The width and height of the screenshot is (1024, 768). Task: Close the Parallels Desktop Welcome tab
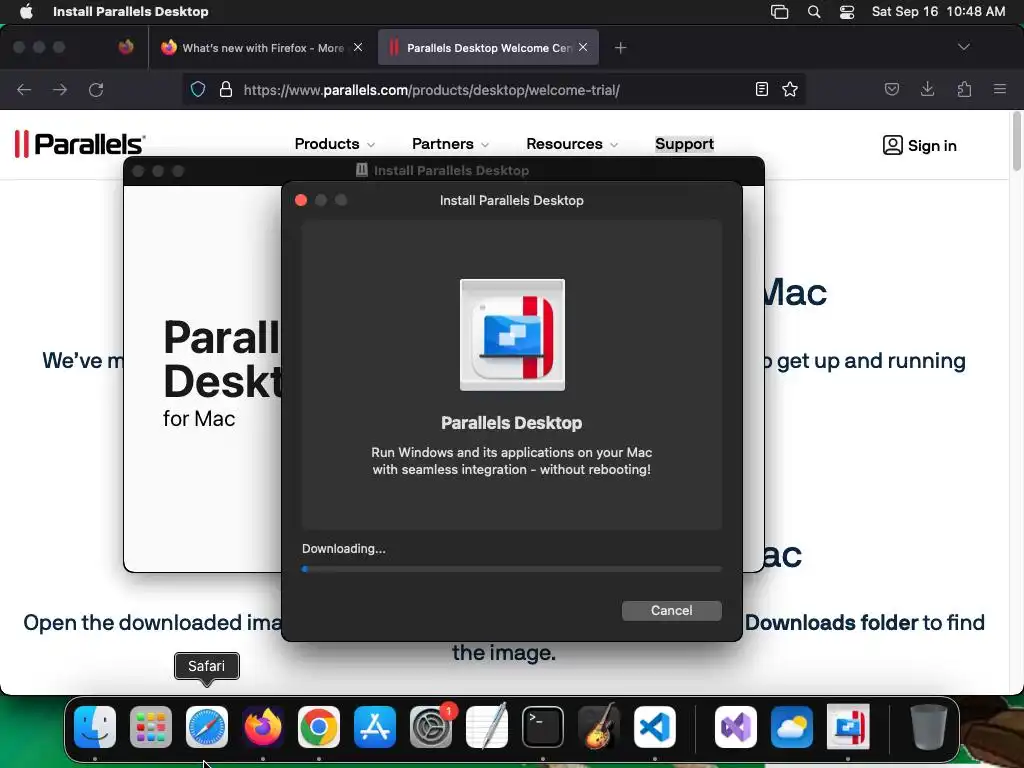click(x=583, y=47)
